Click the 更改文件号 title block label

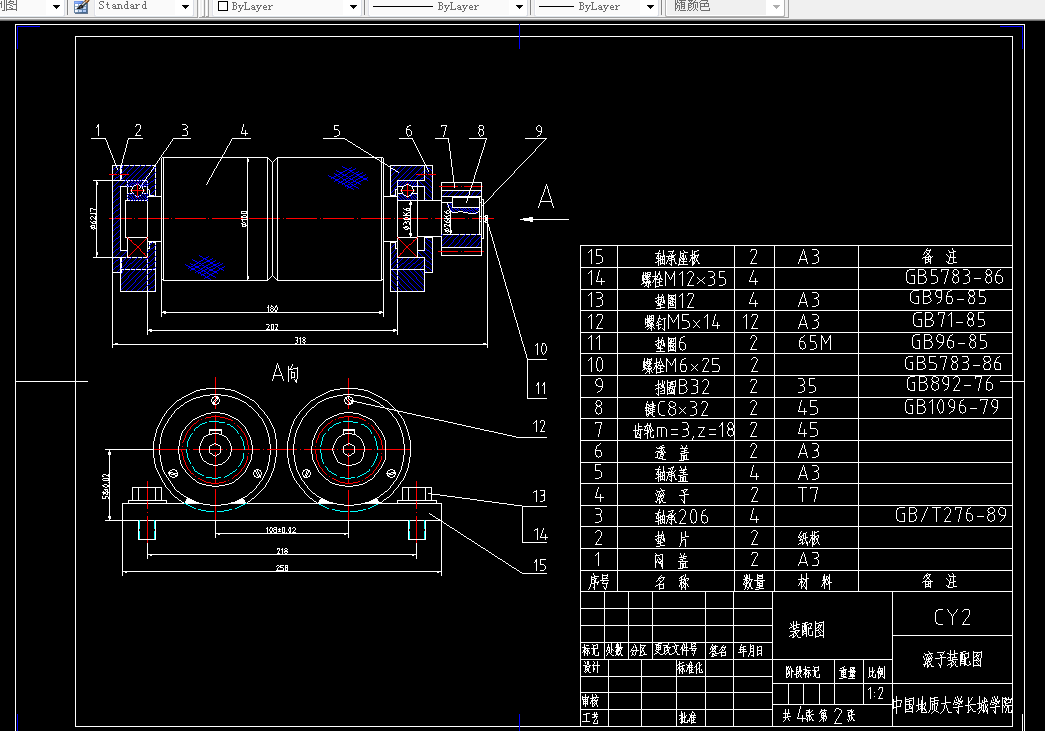[x=676, y=650]
